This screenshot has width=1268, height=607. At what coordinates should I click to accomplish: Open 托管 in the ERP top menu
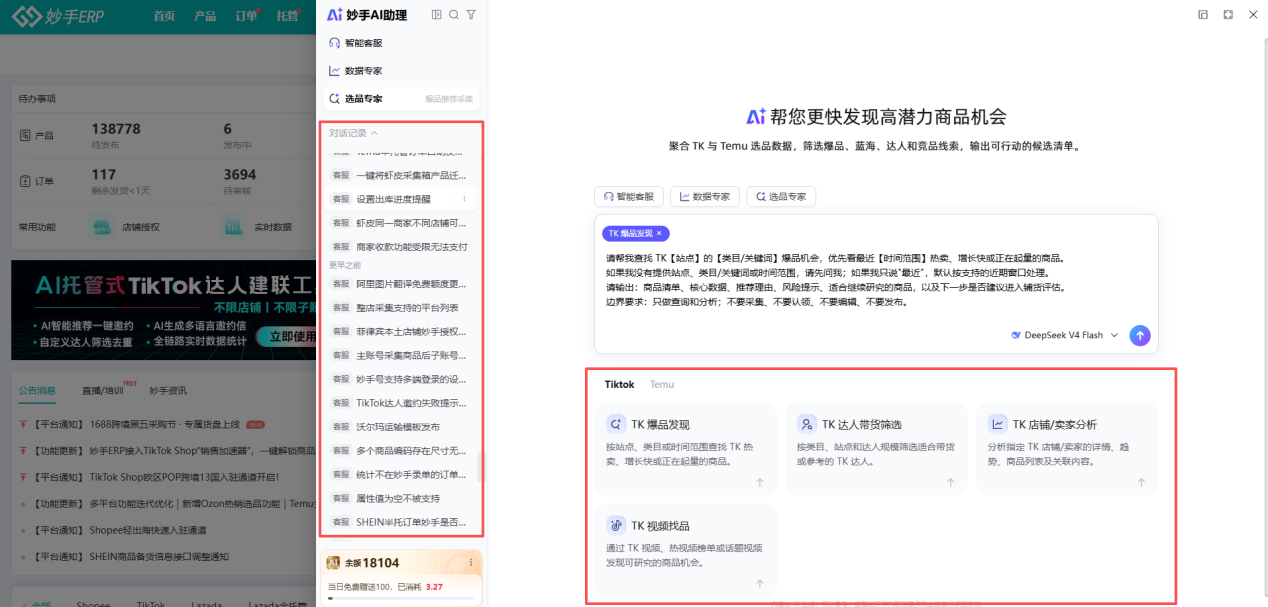pos(287,16)
